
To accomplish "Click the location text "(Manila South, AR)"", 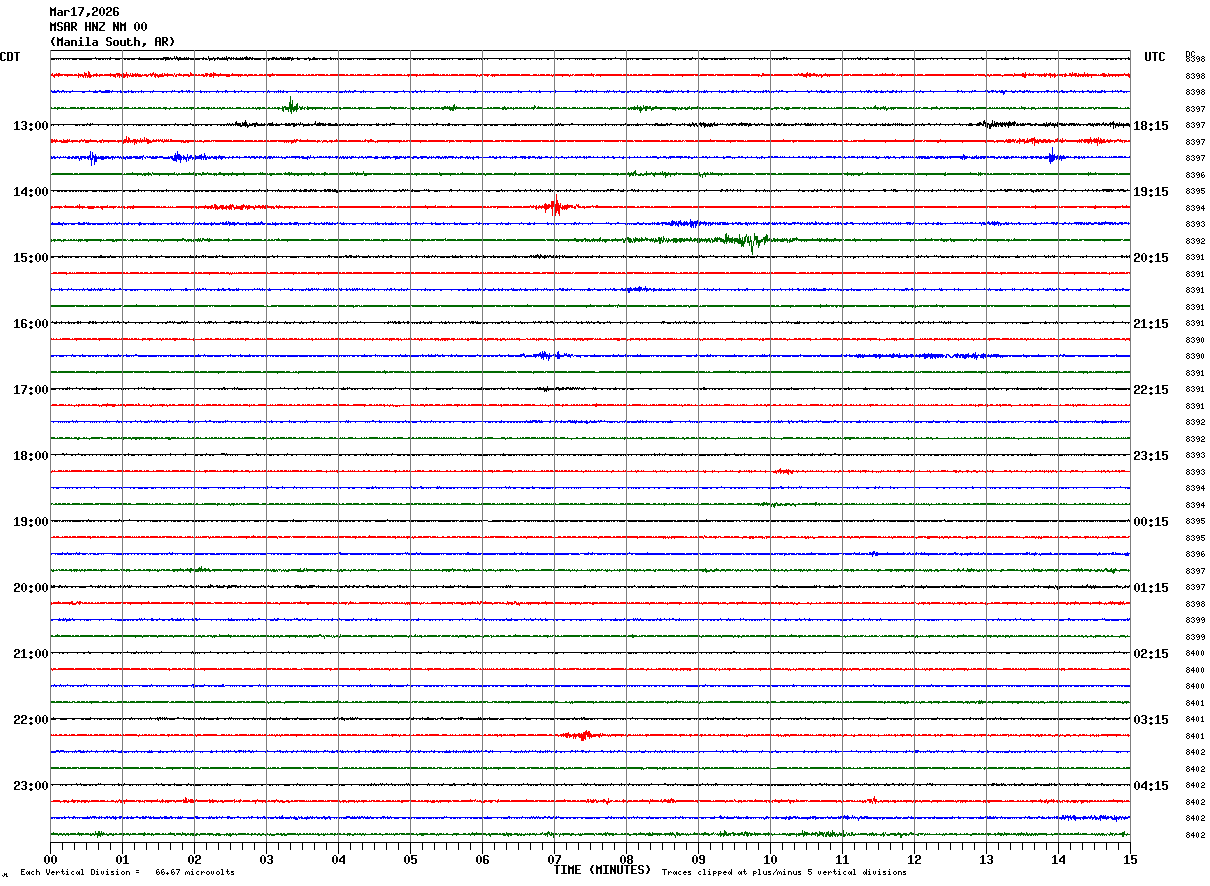I will (112, 42).
